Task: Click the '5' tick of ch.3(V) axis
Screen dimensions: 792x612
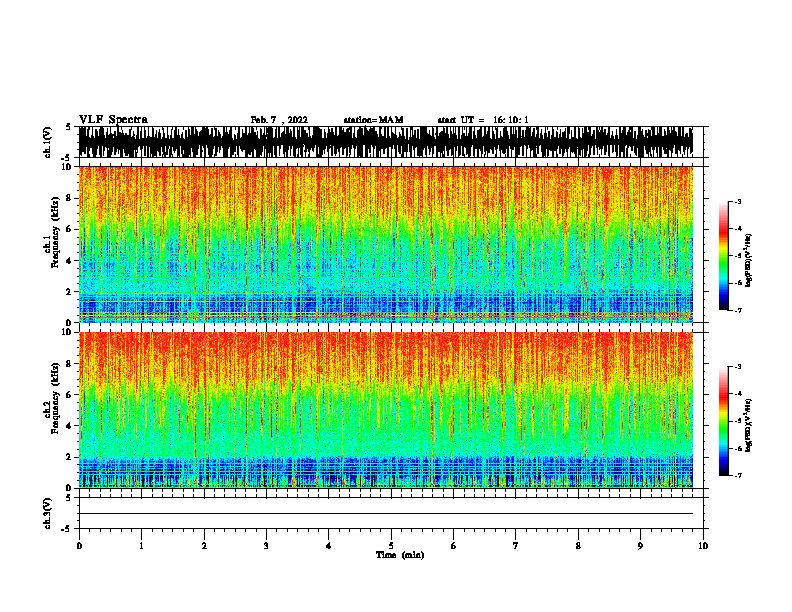Action: pyautogui.click(x=68, y=498)
